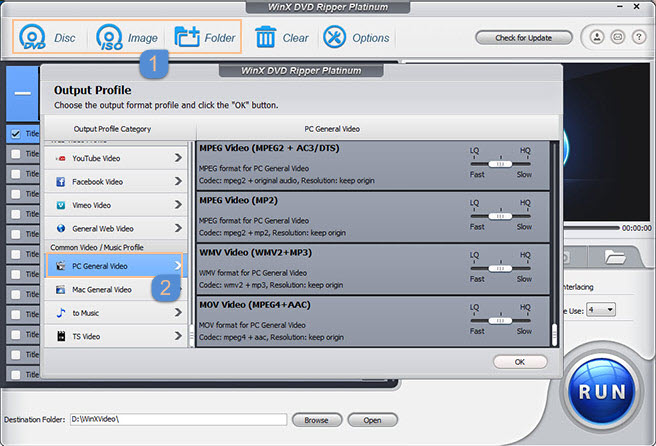The height and width of the screenshot is (446, 656).
Task: Expand General Web Video category arrow
Action: pyautogui.click(x=178, y=228)
